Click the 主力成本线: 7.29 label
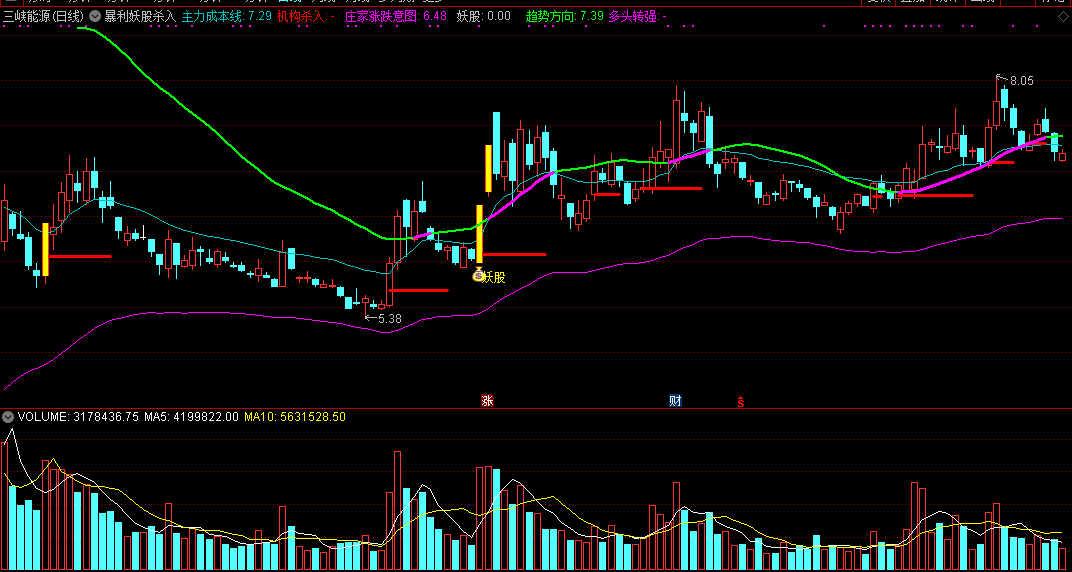 point(226,16)
